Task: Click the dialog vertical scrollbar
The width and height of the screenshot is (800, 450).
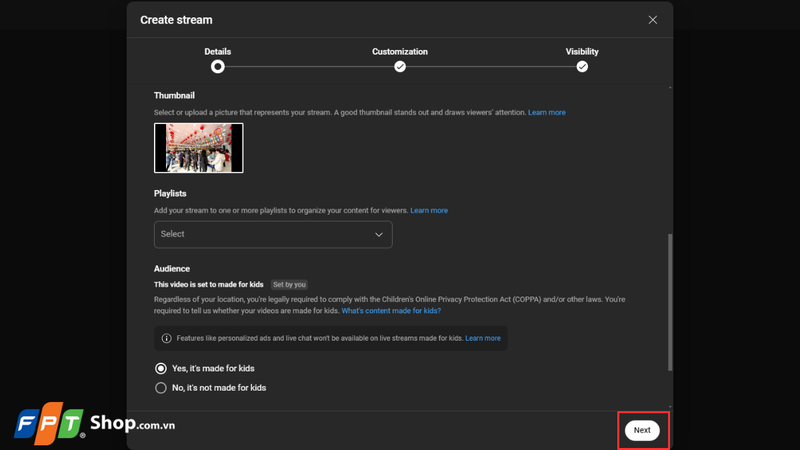Action: point(670,302)
